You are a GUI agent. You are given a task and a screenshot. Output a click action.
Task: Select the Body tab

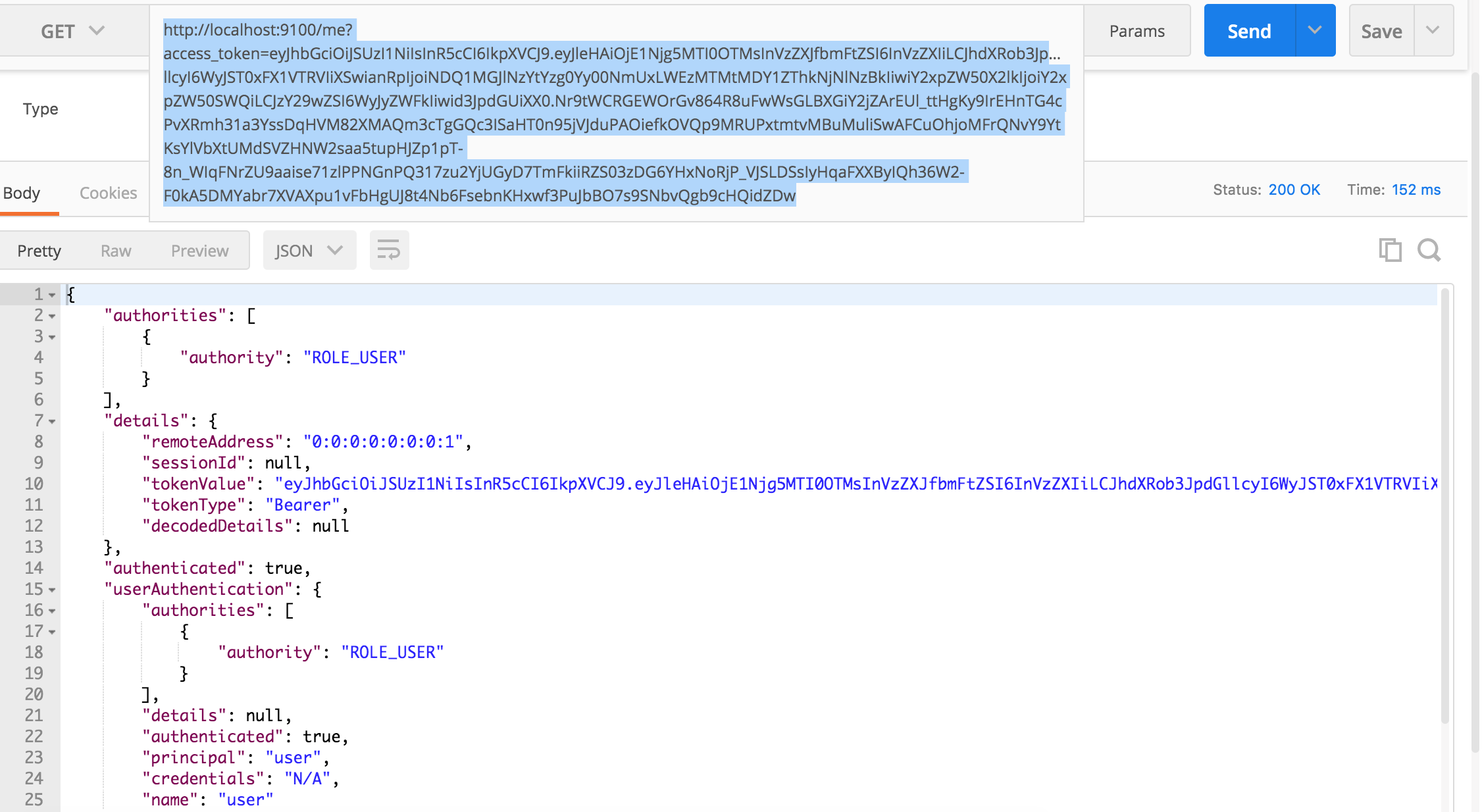22,193
